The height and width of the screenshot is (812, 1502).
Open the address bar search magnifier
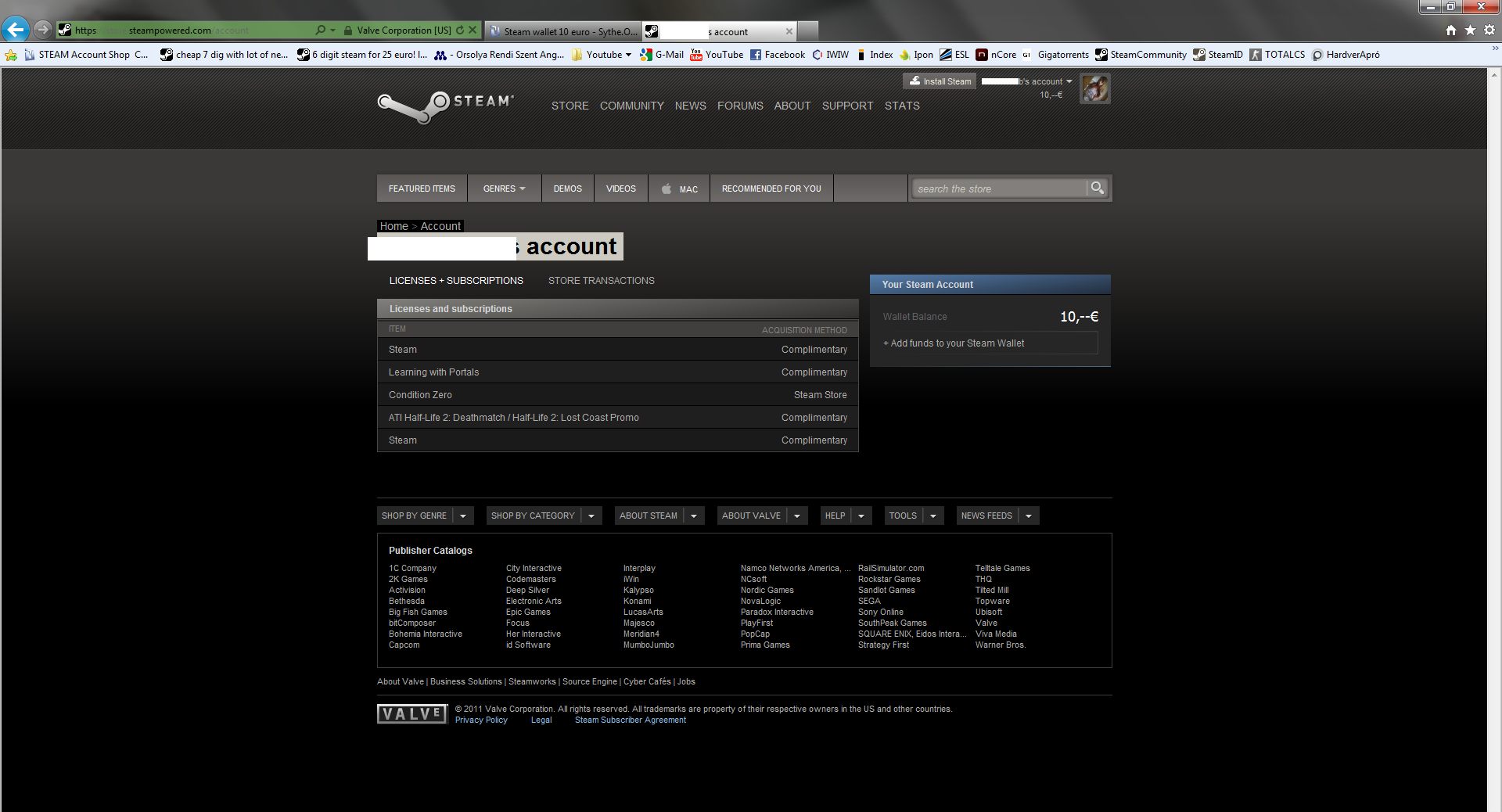(x=320, y=31)
